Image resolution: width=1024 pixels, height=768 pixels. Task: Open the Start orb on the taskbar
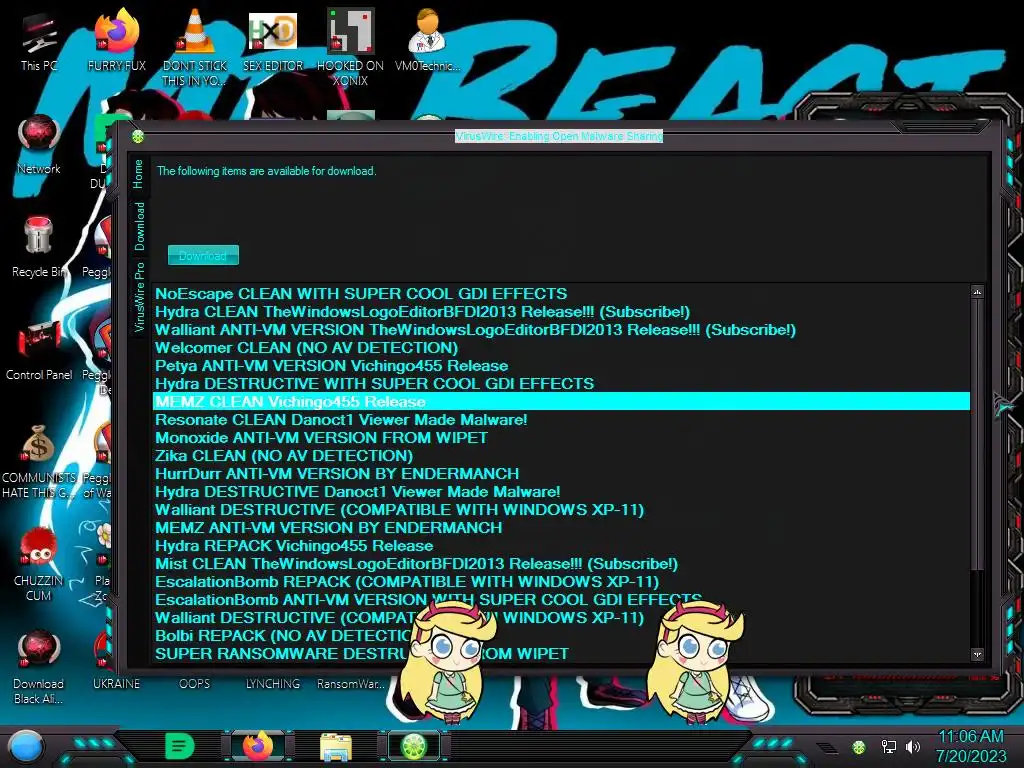click(x=25, y=746)
